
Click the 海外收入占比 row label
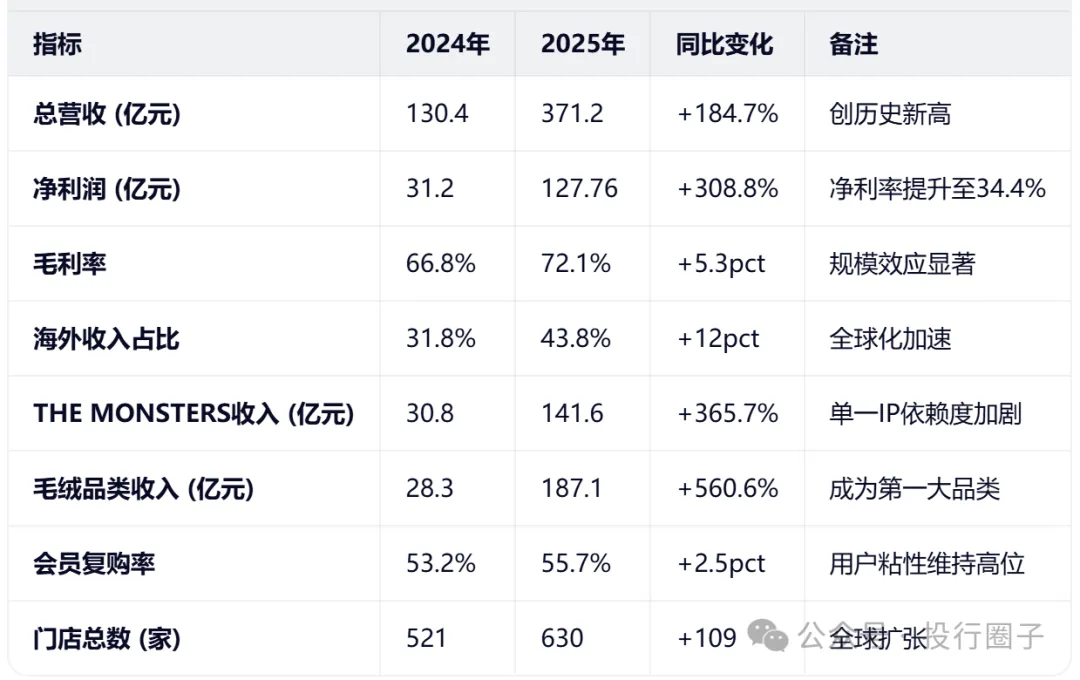point(107,339)
